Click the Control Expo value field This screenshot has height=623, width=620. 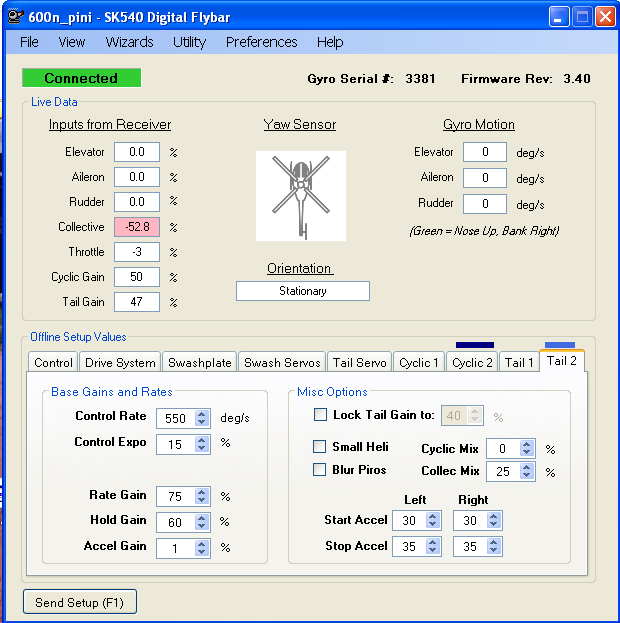pyautogui.click(x=176, y=444)
